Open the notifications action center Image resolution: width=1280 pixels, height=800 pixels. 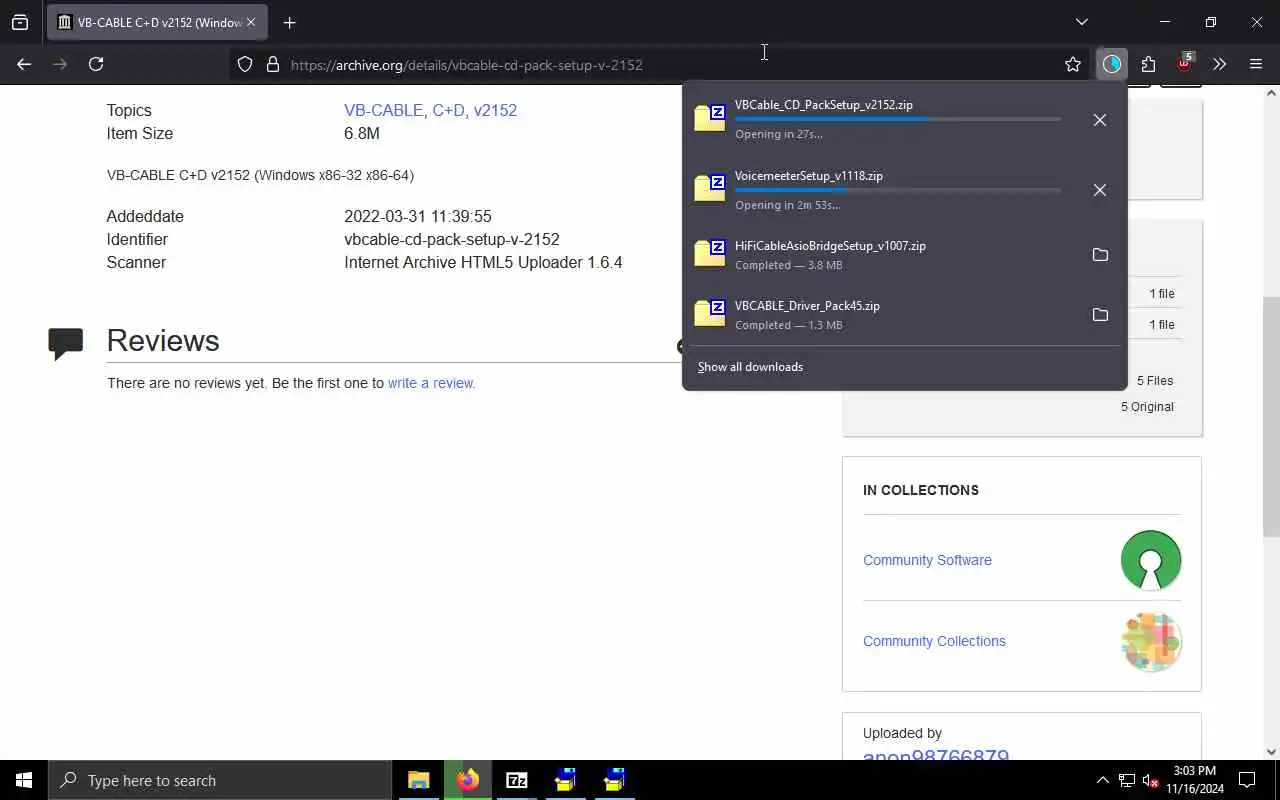click(x=1247, y=780)
